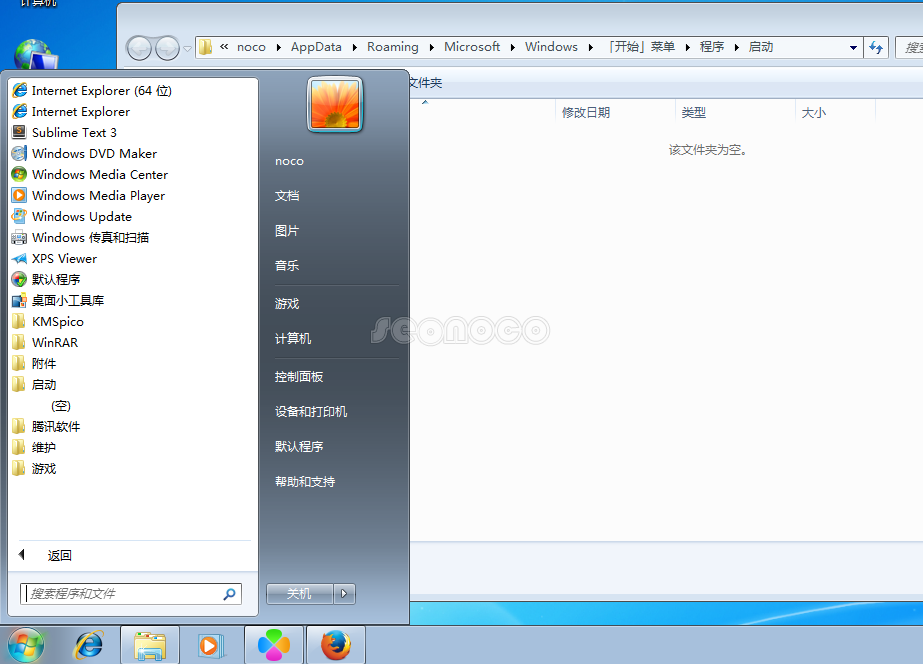The height and width of the screenshot is (664, 923).
Task: Click the Firefox icon on taskbar
Action: 335,645
